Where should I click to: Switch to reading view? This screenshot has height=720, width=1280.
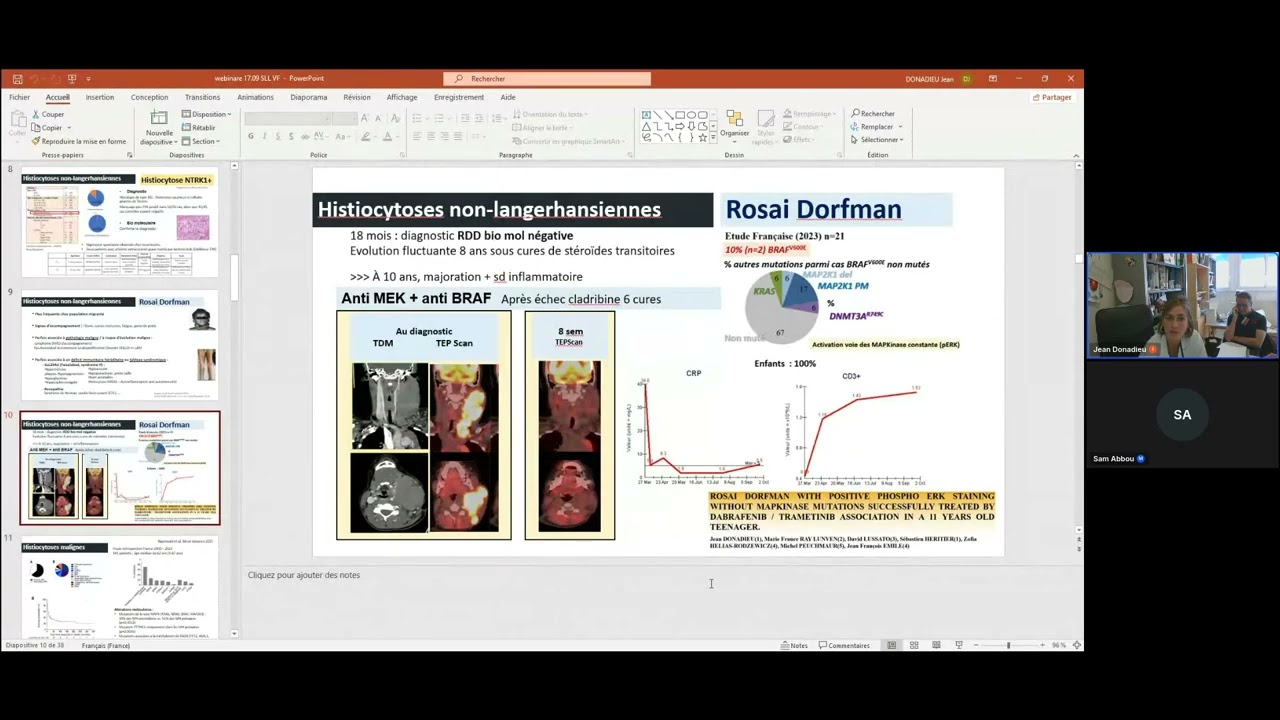[936, 645]
